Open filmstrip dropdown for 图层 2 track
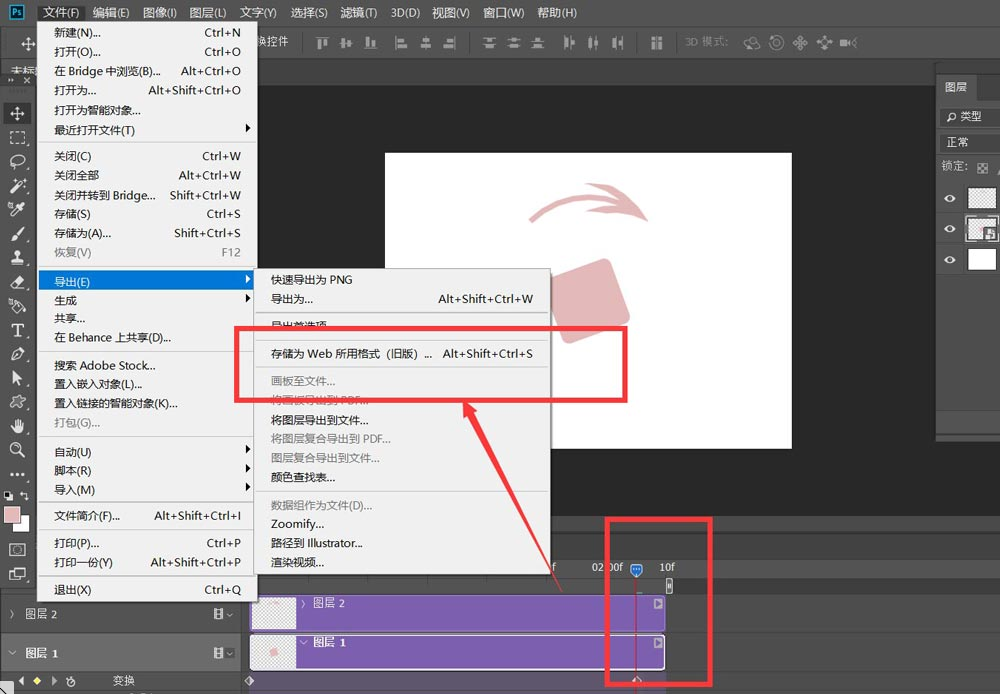This screenshot has height=694, width=1002. [x=223, y=613]
